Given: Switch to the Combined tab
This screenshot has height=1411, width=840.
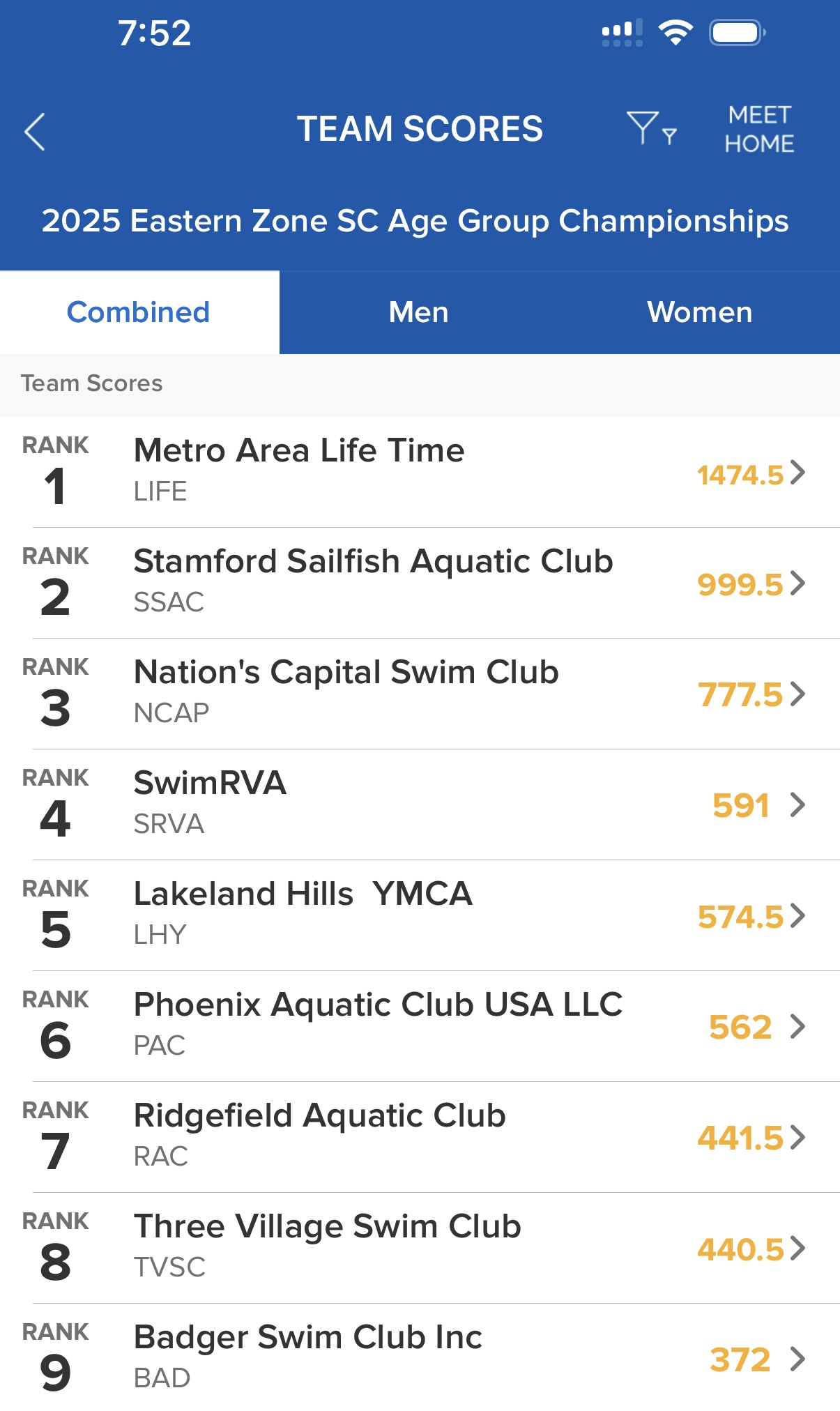Looking at the screenshot, I should [139, 312].
